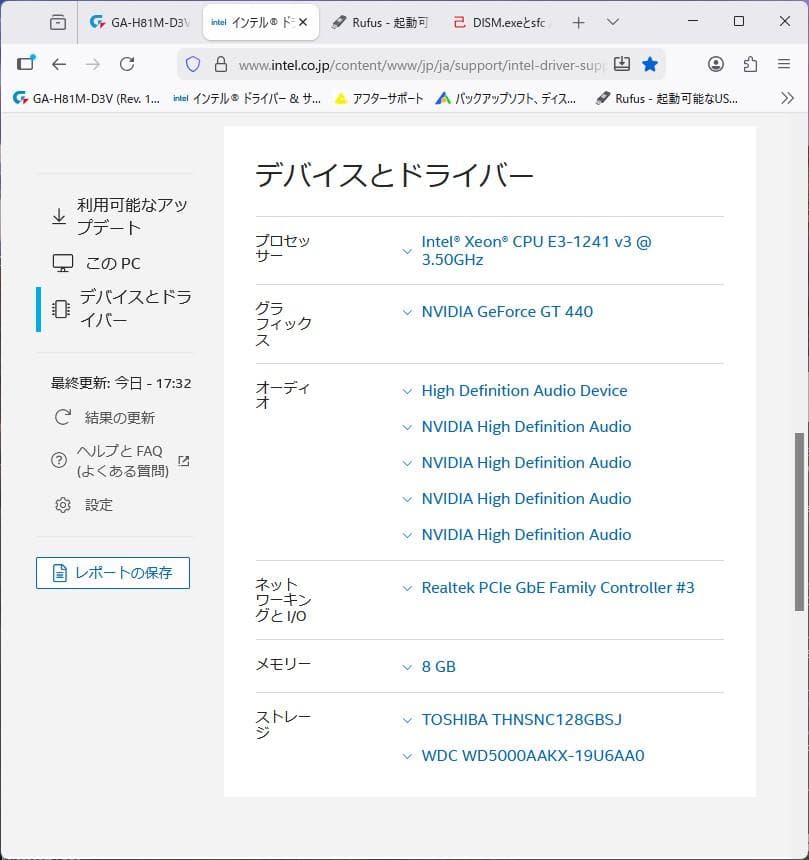Expand High Definition Audio Device chevron
Image resolution: width=809 pixels, height=860 pixels.
(407, 392)
